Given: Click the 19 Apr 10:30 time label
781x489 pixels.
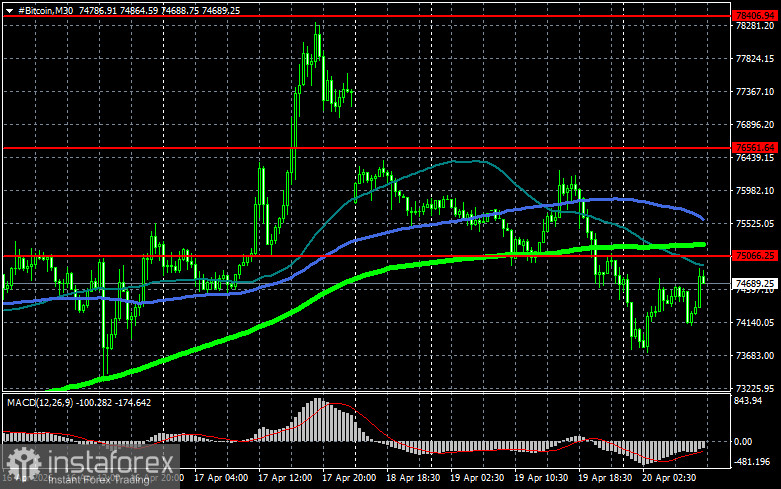Looking at the screenshot, I should tap(541, 478).
